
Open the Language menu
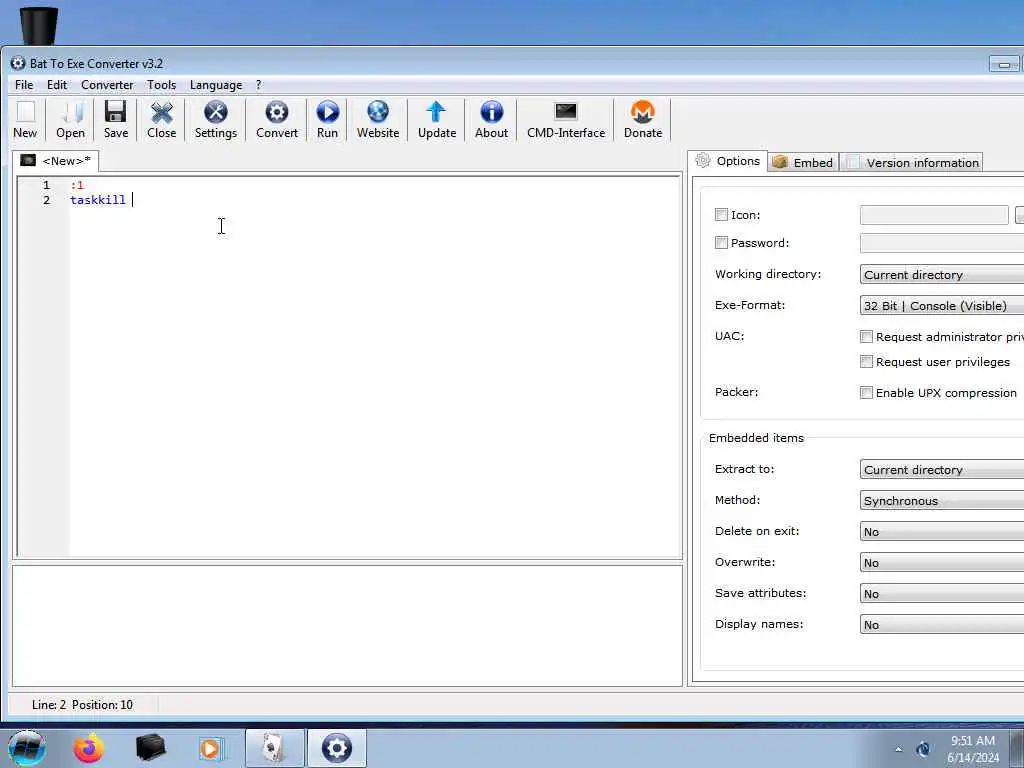[x=216, y=85]
